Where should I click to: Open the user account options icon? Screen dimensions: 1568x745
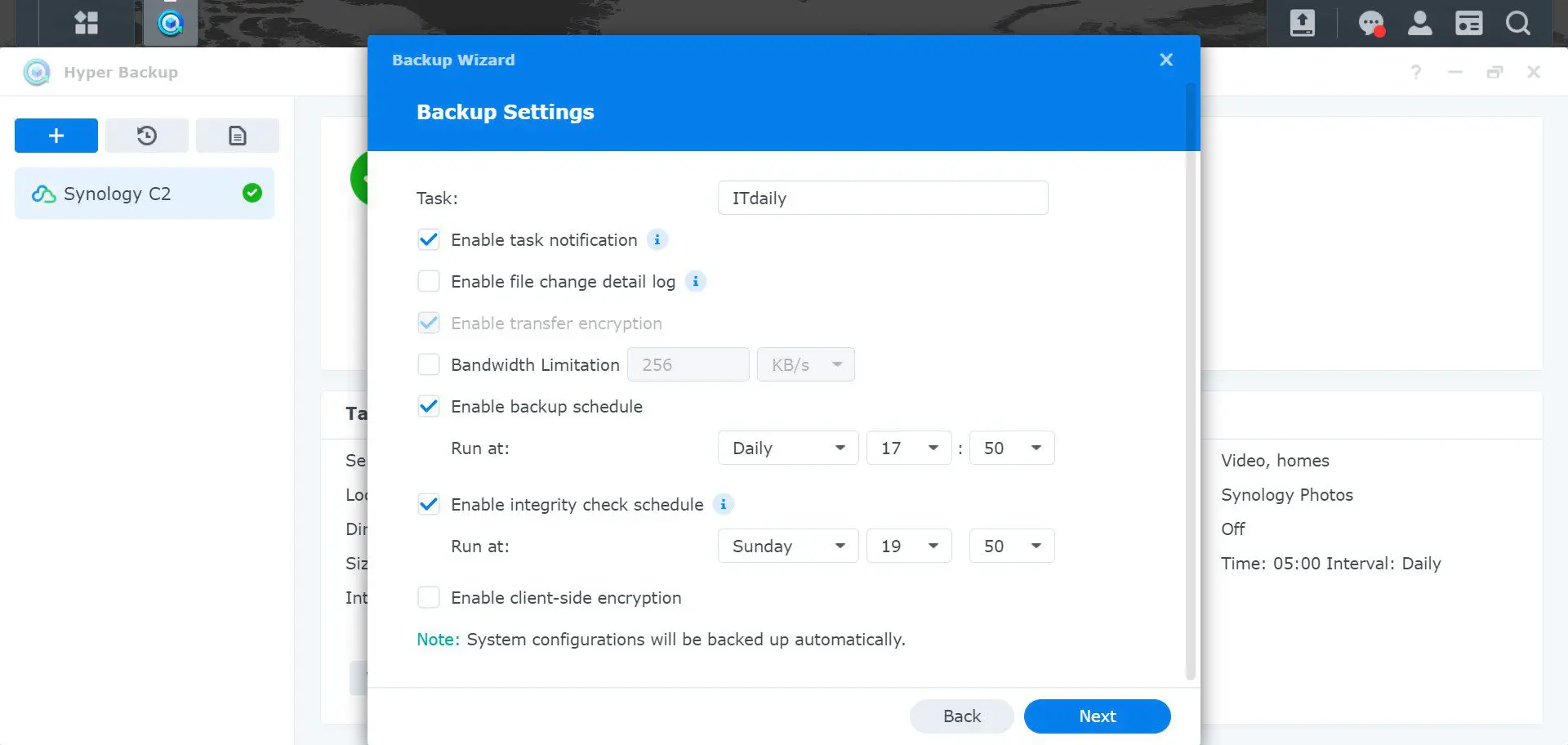point(1419,23)
